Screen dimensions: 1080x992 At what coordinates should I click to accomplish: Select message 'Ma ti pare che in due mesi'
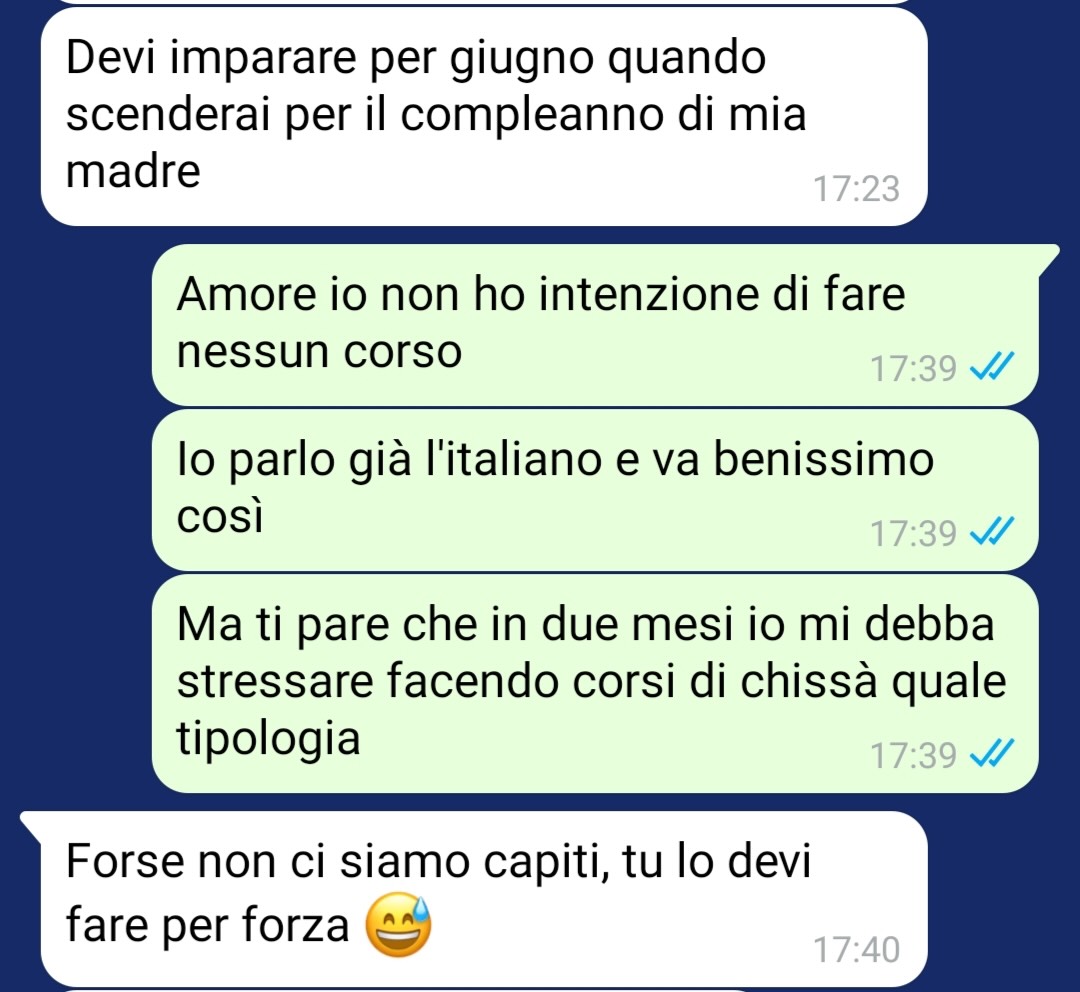[595, 683]
